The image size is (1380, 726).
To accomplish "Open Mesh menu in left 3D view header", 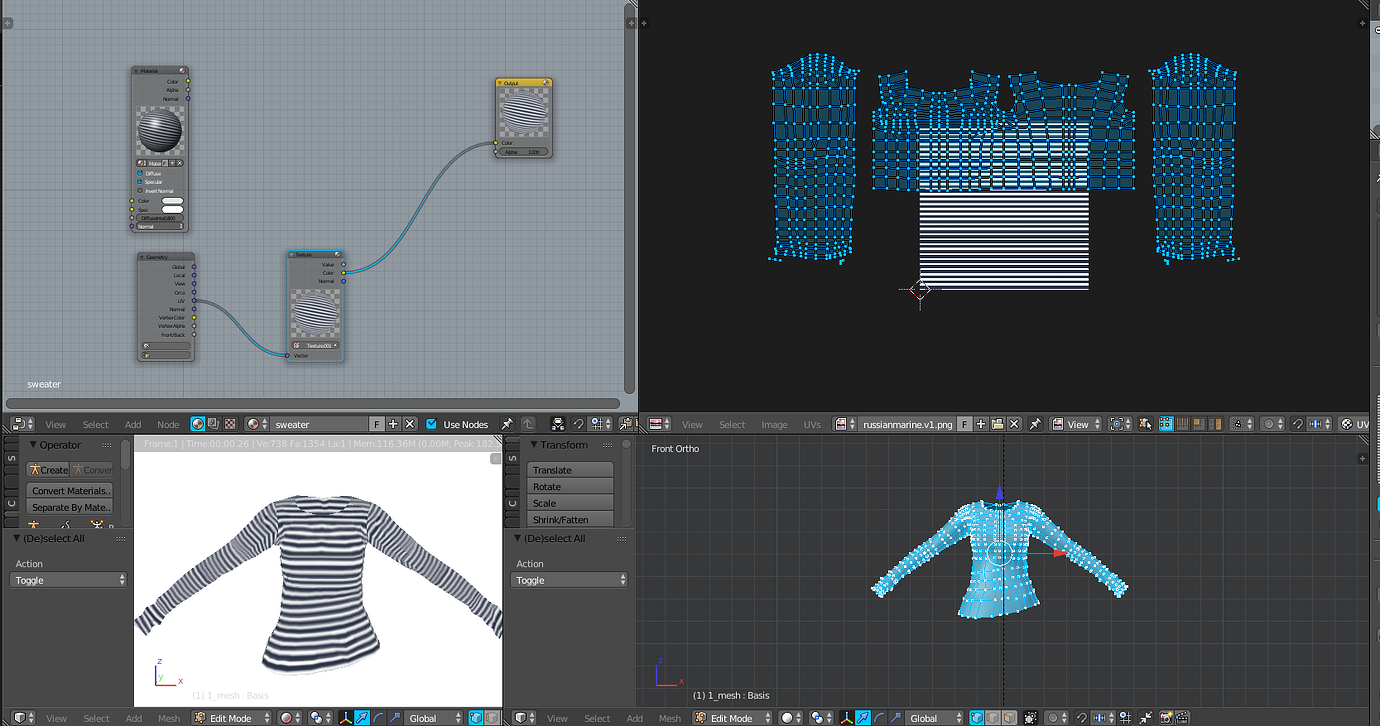I will coord(169,719).
